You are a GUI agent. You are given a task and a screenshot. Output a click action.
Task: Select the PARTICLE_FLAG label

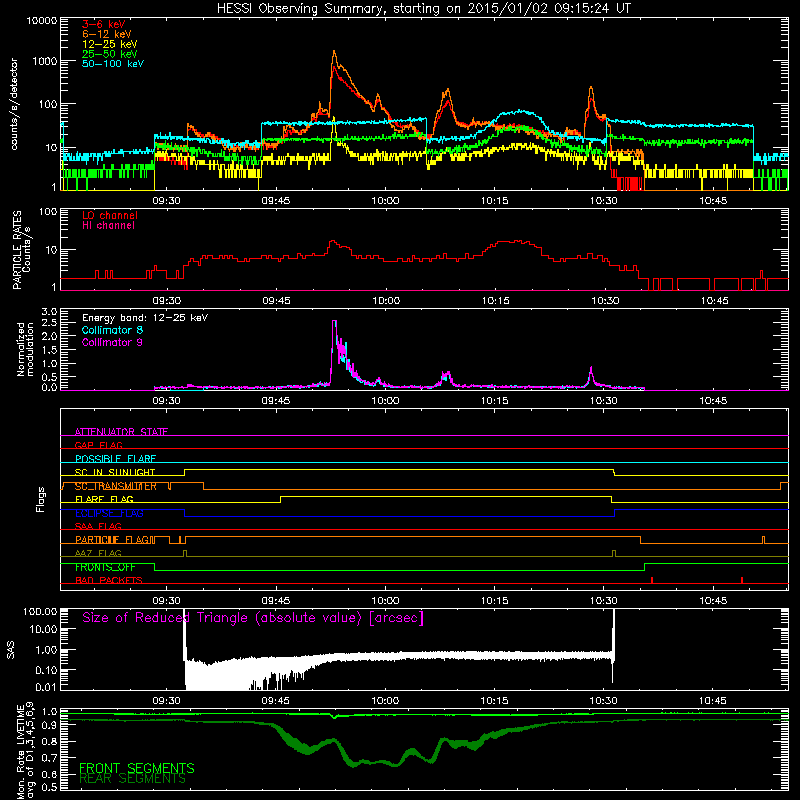(112, 540)
